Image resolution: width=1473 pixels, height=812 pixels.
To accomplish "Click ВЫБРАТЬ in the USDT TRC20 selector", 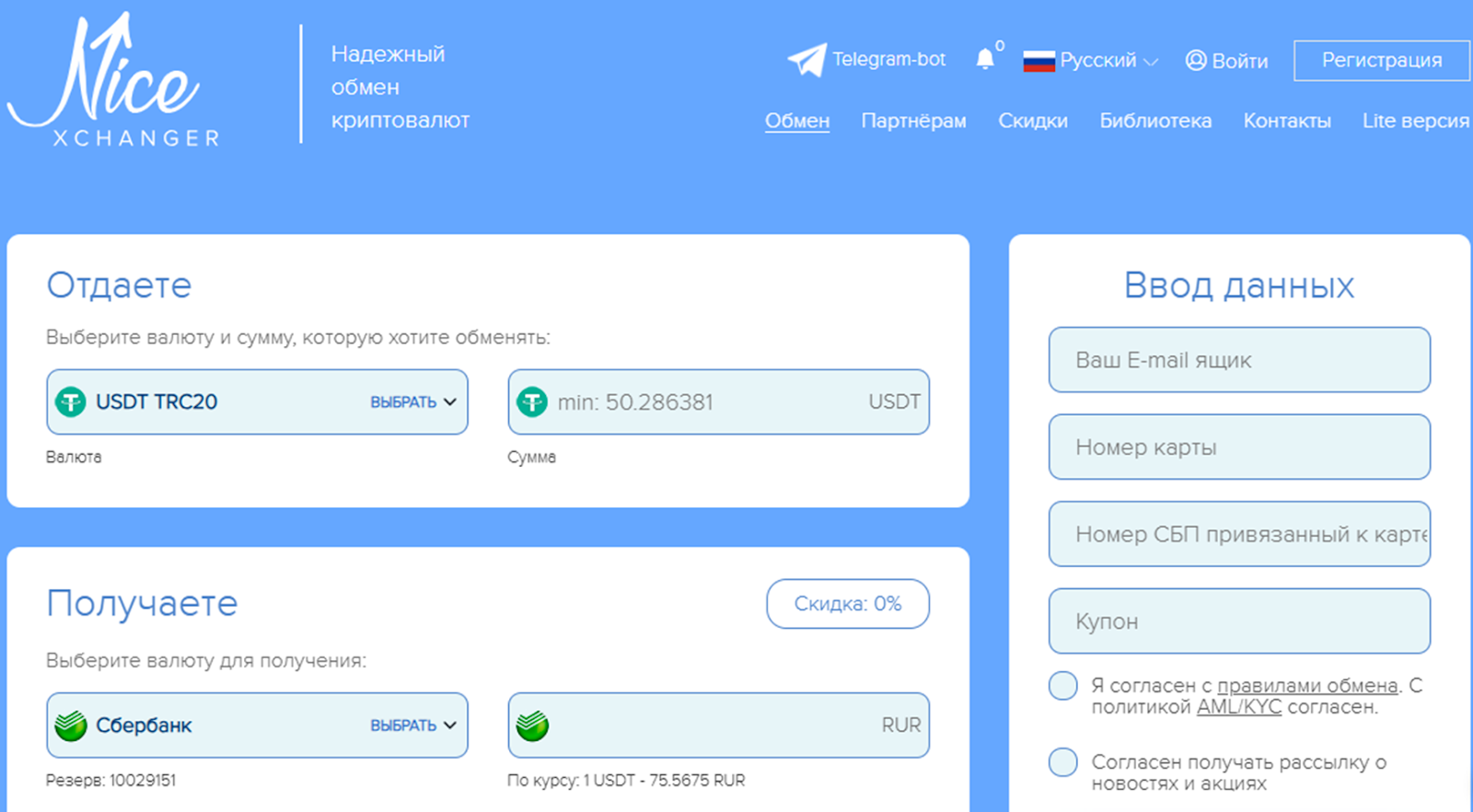I will [403, 402].
